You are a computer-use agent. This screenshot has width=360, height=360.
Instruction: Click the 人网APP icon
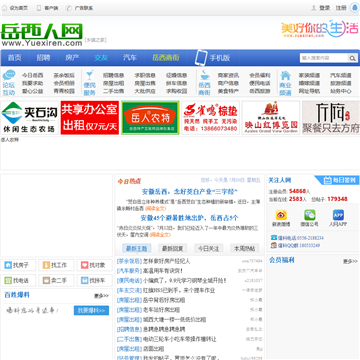coord(338,215)
